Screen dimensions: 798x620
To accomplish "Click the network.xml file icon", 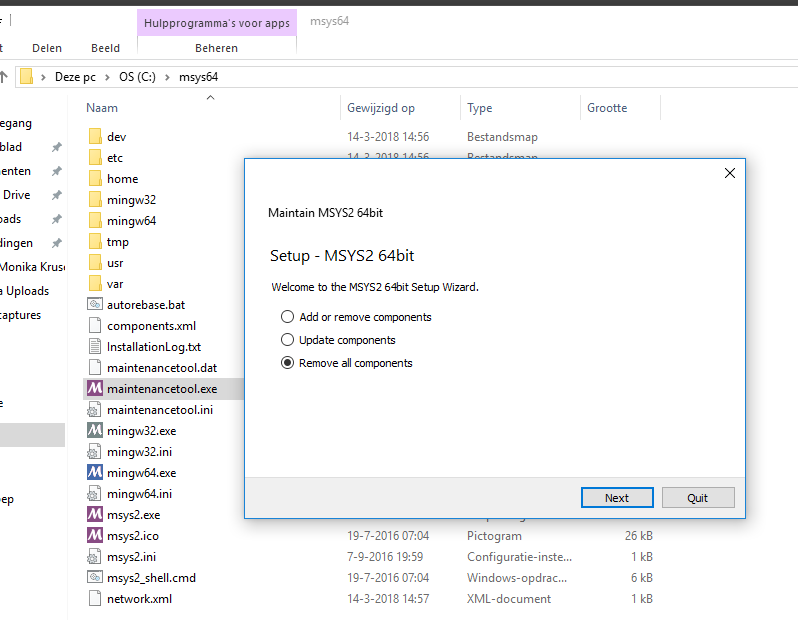I will click(95, 598).
